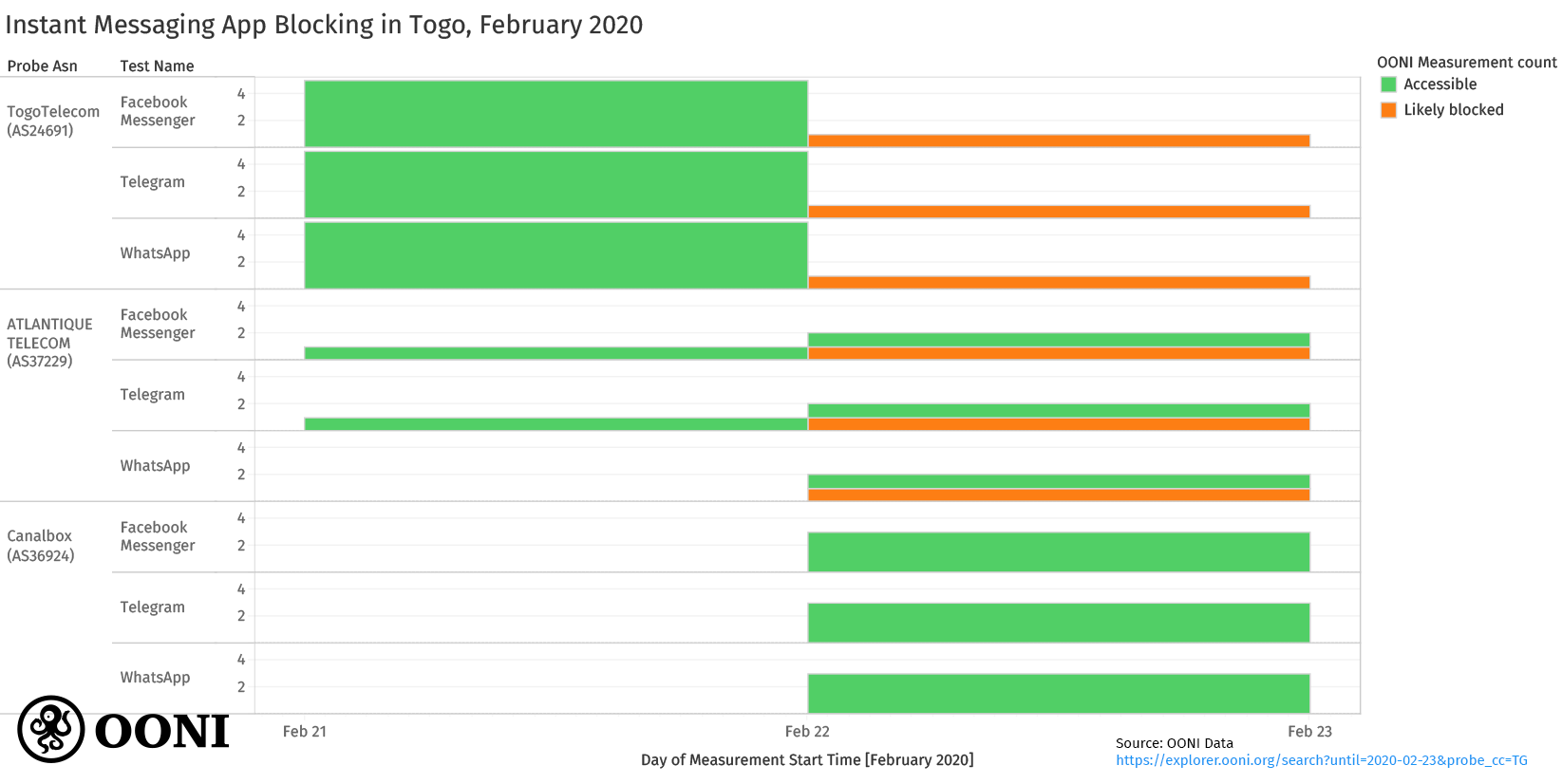This screenshot has width=1562, height=784.
Task: Click the Probe Asn column header
Action: point(42,66)
